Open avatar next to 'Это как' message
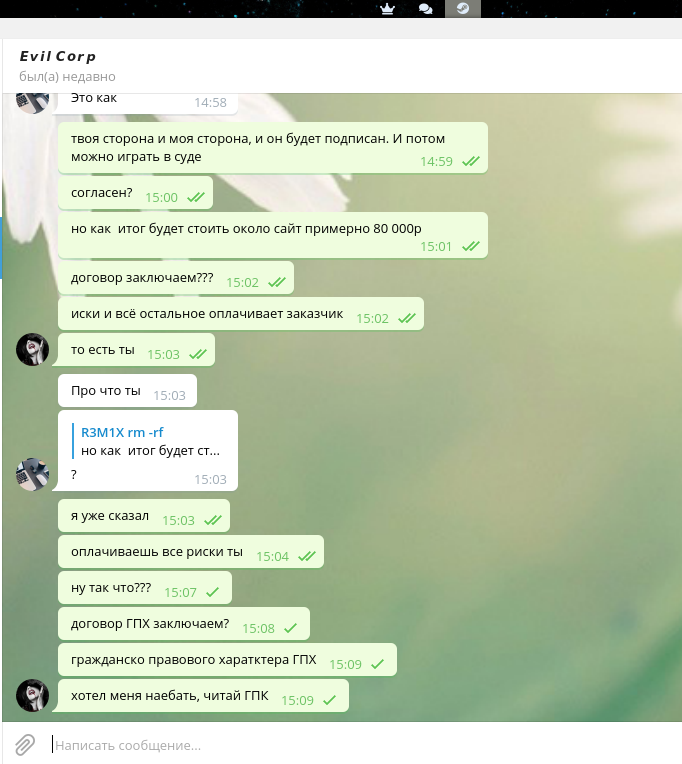 click(x=33, y=101)
